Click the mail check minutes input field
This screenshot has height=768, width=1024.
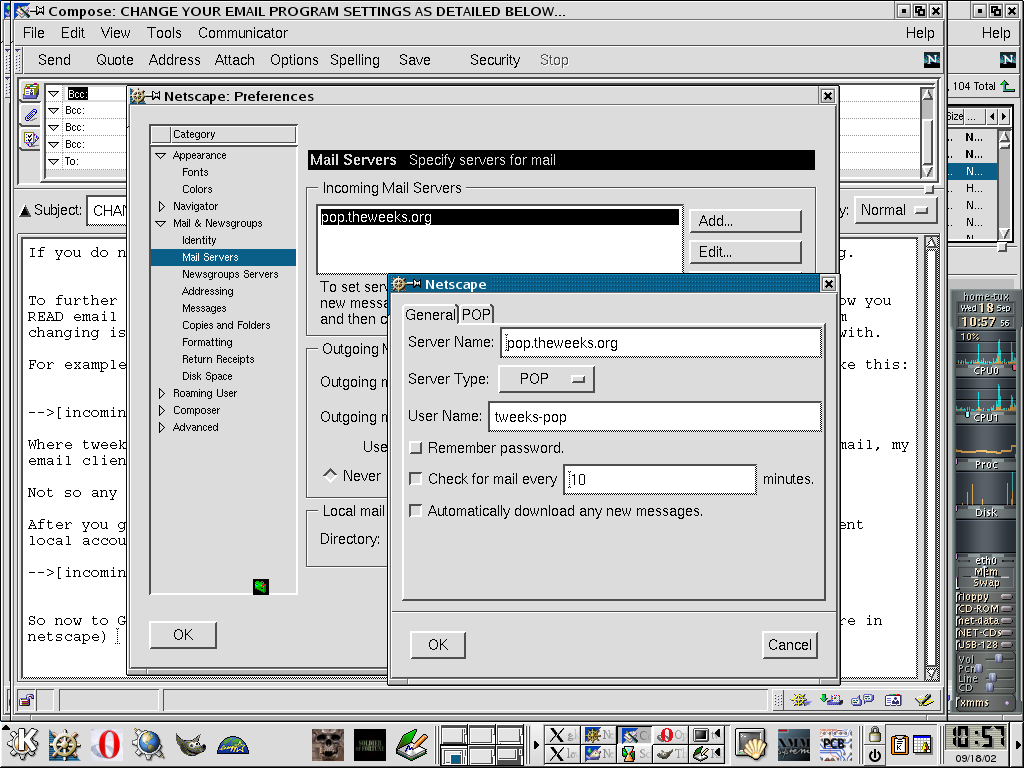[660, 479]
